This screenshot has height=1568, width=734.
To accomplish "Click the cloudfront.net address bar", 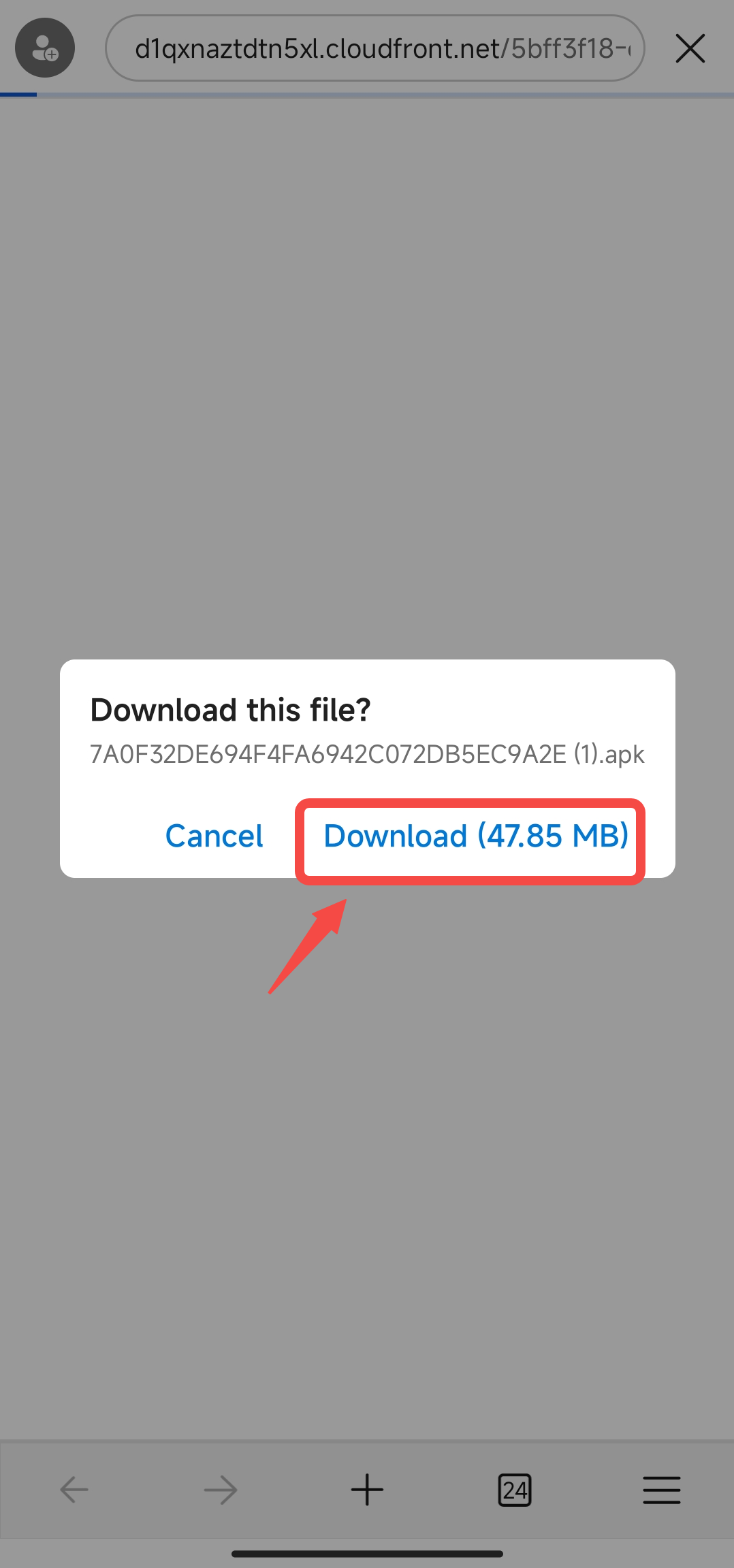I will (x=374, y=48).
